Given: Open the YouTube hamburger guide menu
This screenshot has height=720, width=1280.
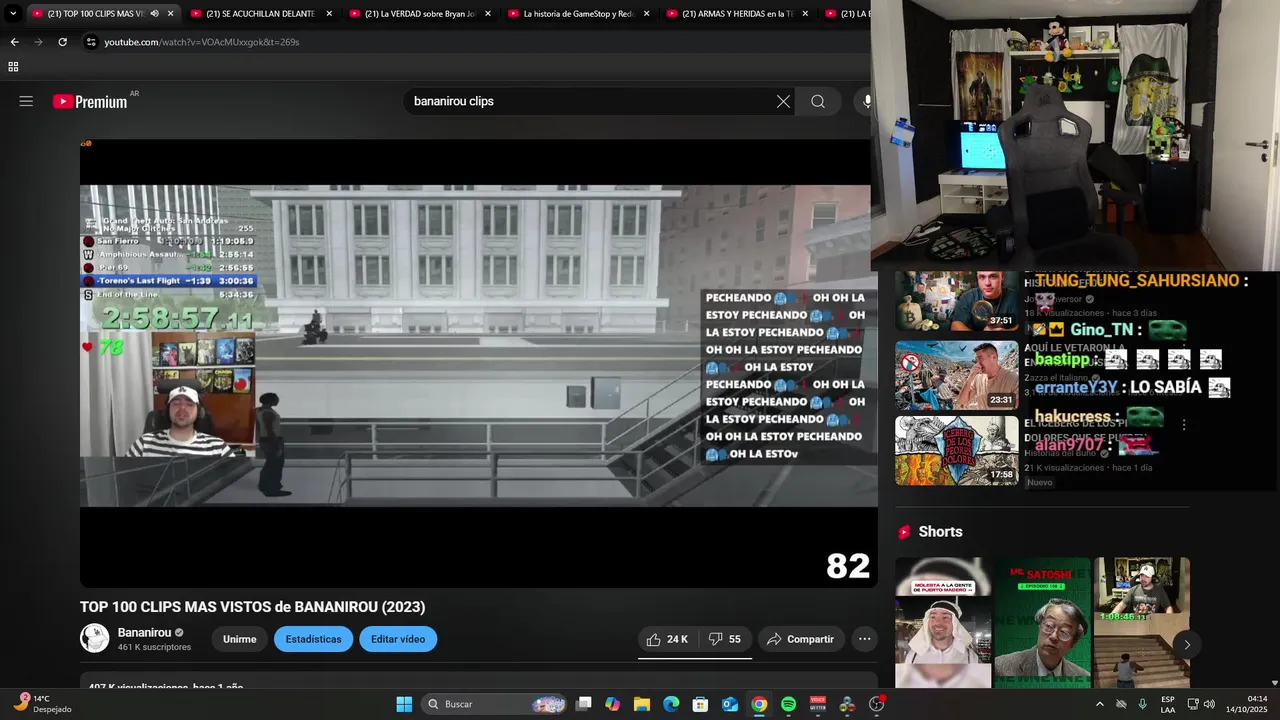Looking at the screenshot, I should pos(26,101).
